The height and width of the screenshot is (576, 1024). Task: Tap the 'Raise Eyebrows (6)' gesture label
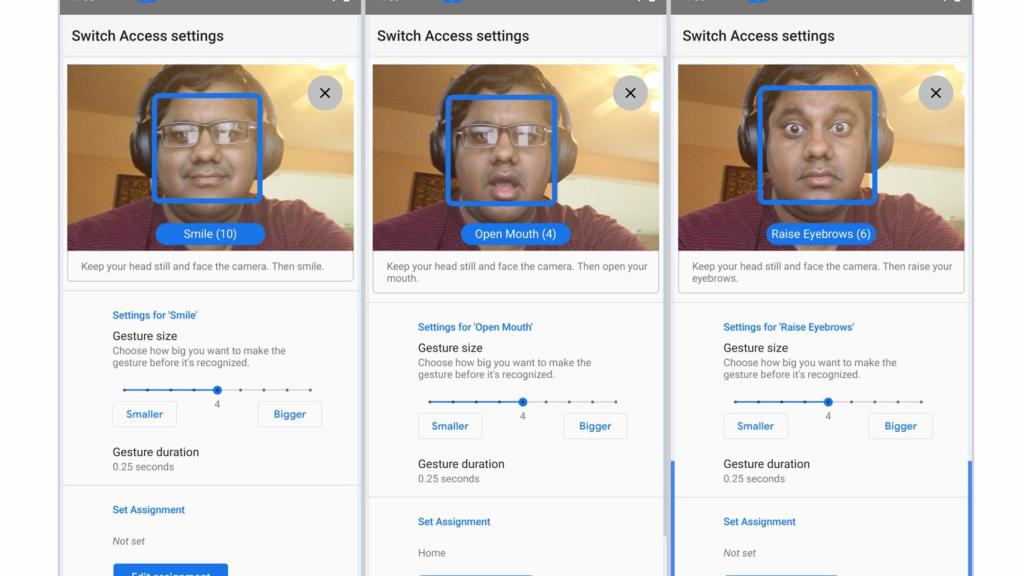tap(821, 234)
